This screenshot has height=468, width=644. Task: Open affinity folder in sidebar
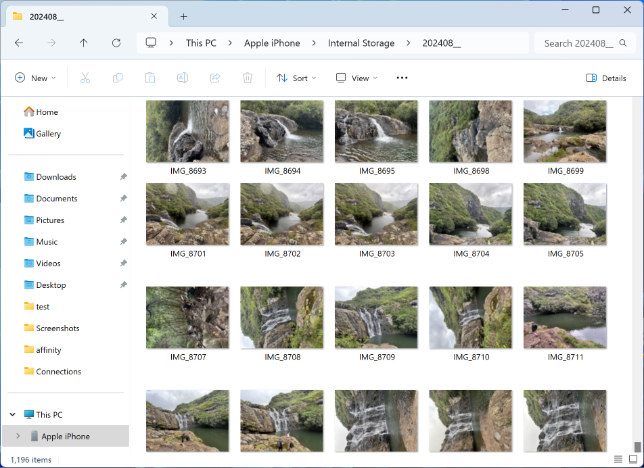pos(42,350)
